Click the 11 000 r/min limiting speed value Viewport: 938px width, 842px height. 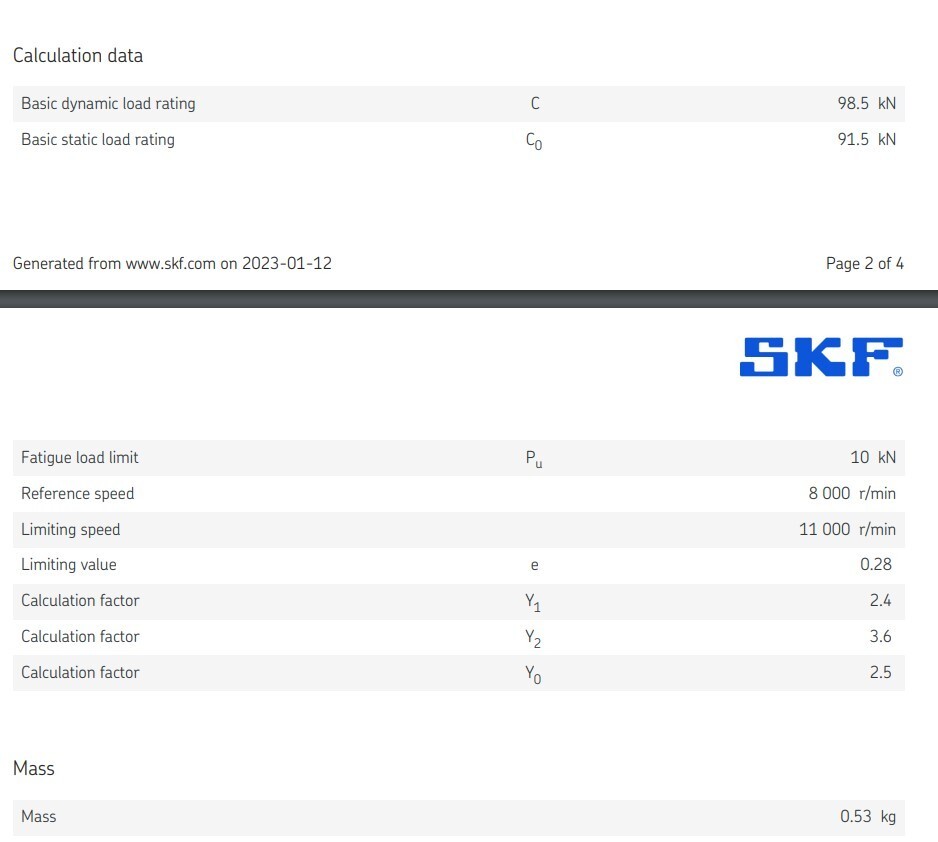847,529
